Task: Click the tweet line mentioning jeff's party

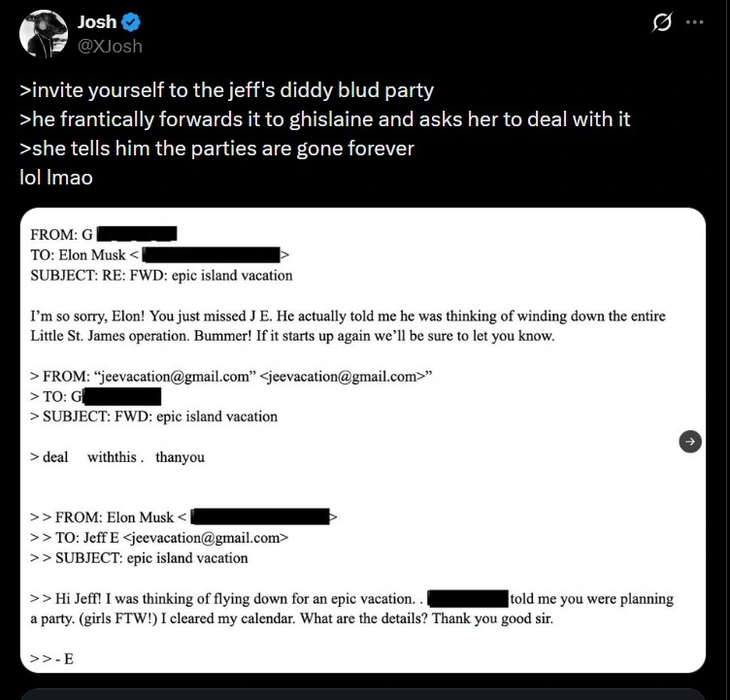Action: tap(227, 90)
